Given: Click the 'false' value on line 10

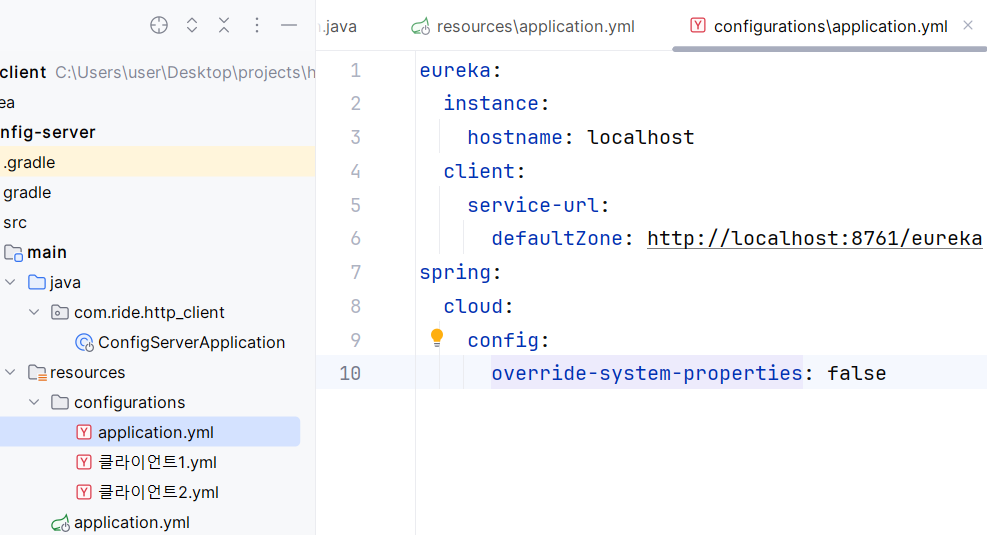Looking at the screenshot, I should tap(857, 373).
